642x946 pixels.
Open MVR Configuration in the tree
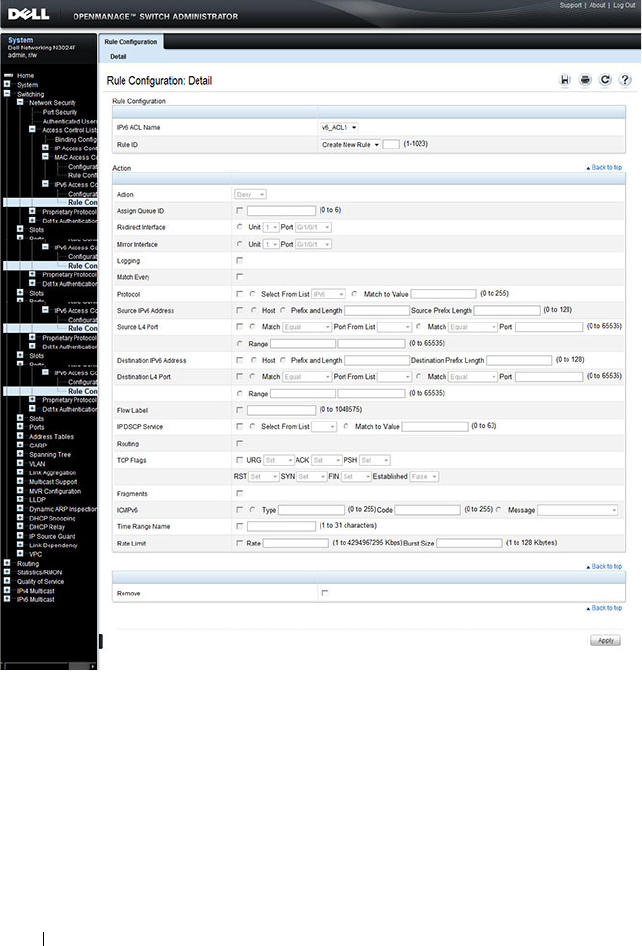55,491
